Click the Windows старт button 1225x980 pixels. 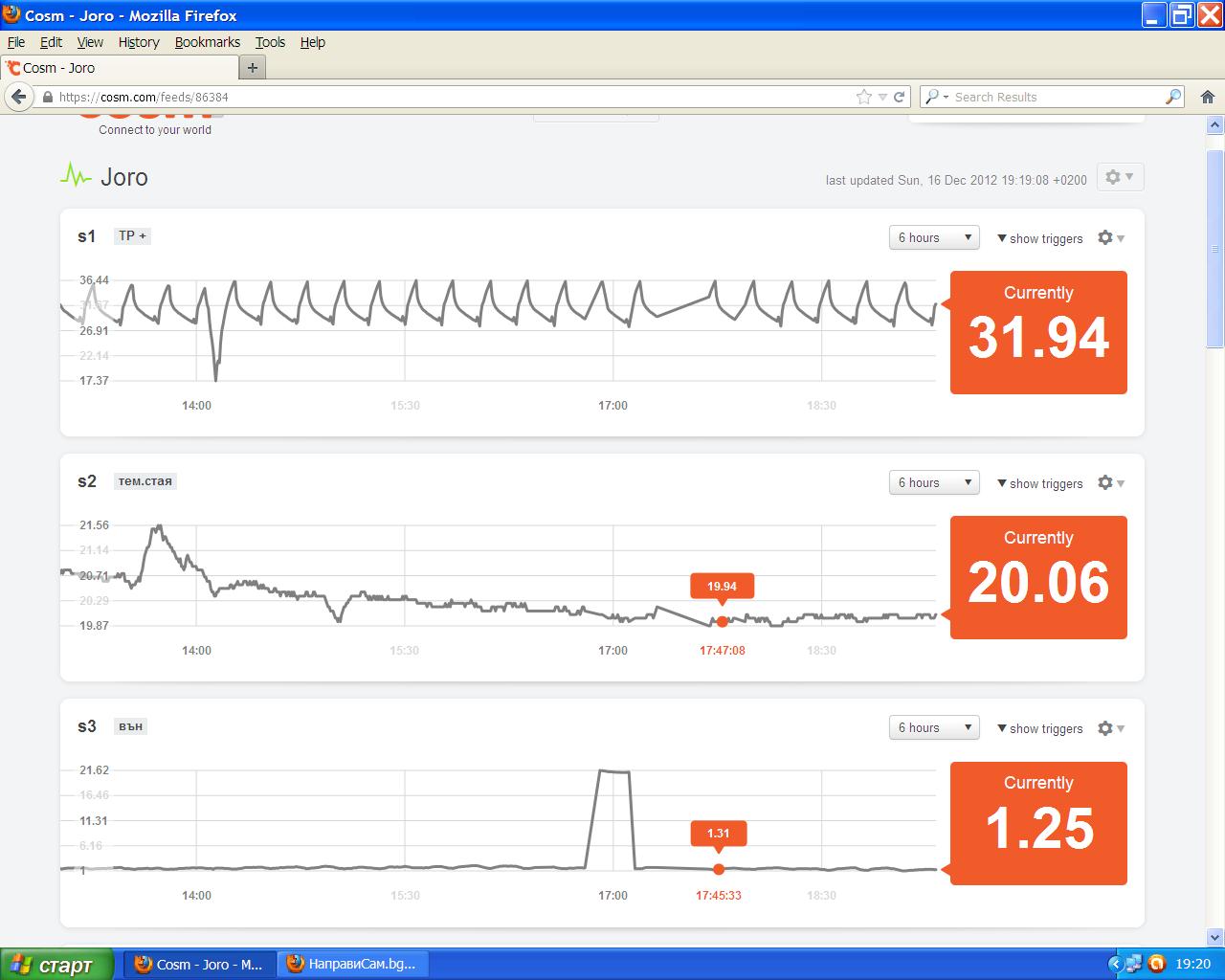coord(56,964)
